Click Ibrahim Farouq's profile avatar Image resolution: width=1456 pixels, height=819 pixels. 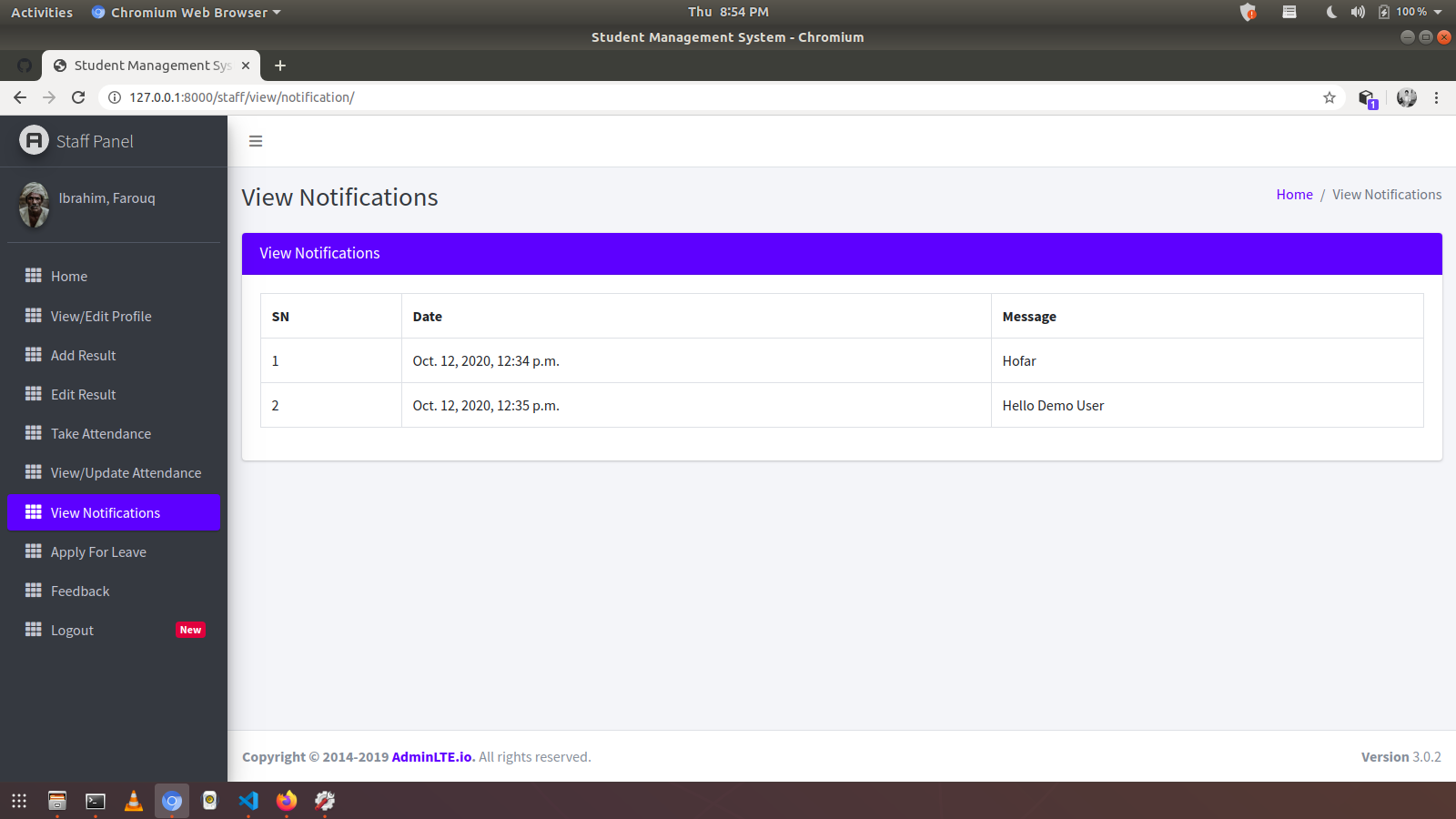pyautogui.click(x=35, y=205)
